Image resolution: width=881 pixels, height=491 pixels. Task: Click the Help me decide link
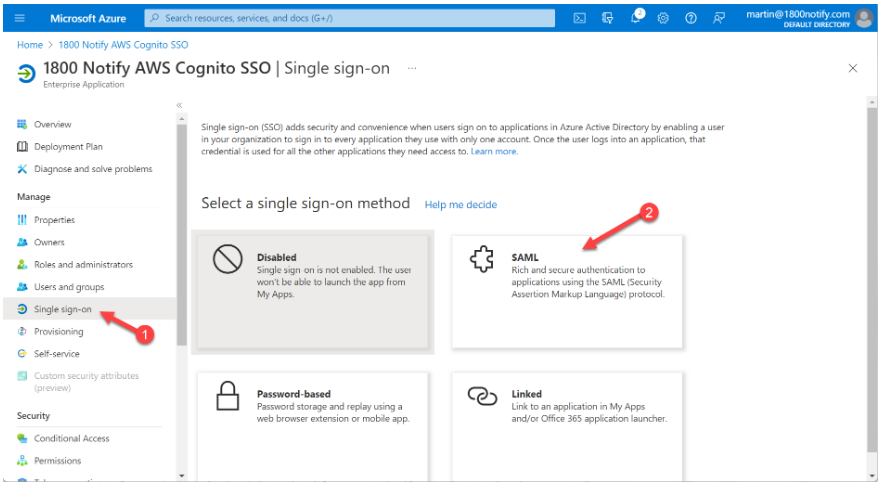click(461, 205)
